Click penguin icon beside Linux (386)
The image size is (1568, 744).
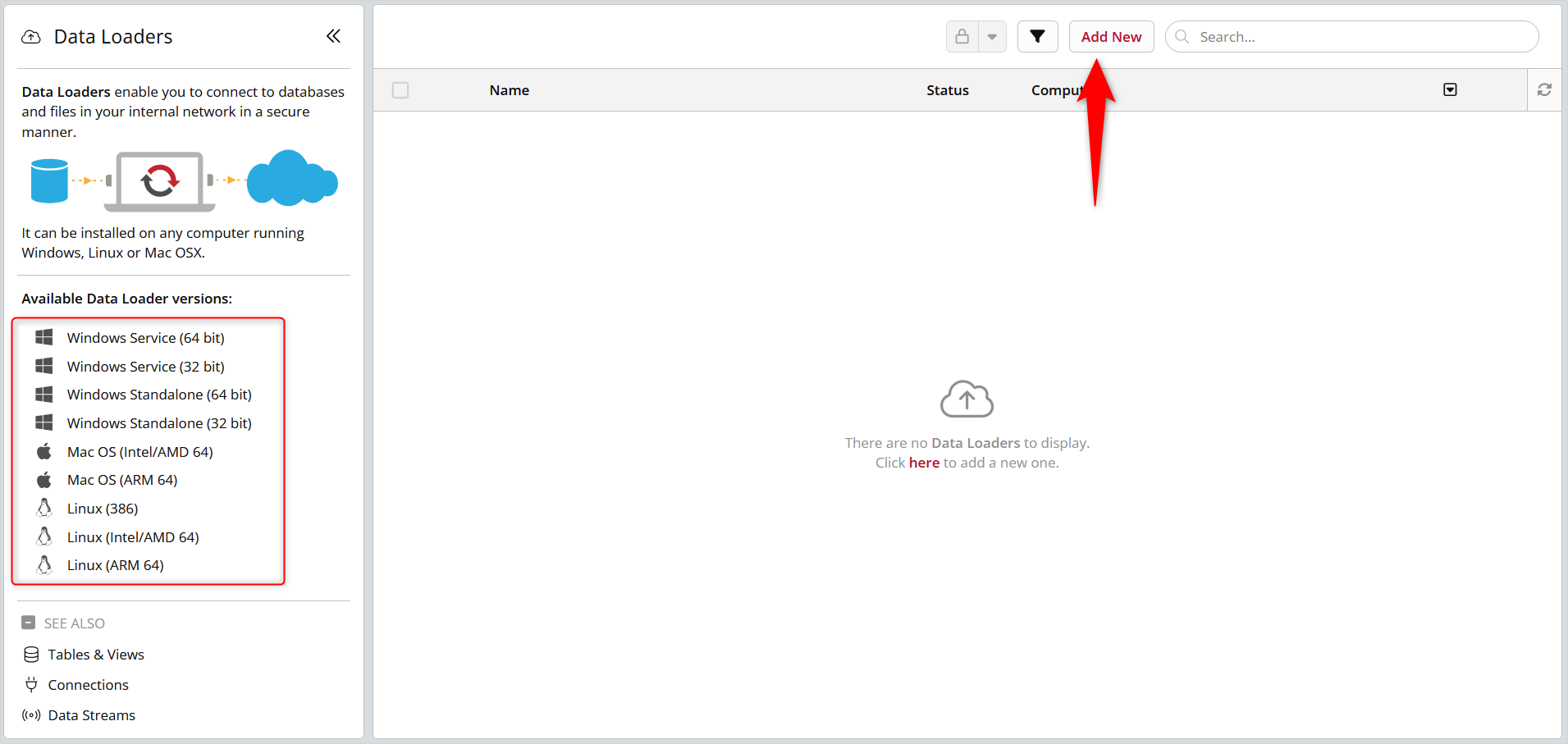[x=44, y=508]
